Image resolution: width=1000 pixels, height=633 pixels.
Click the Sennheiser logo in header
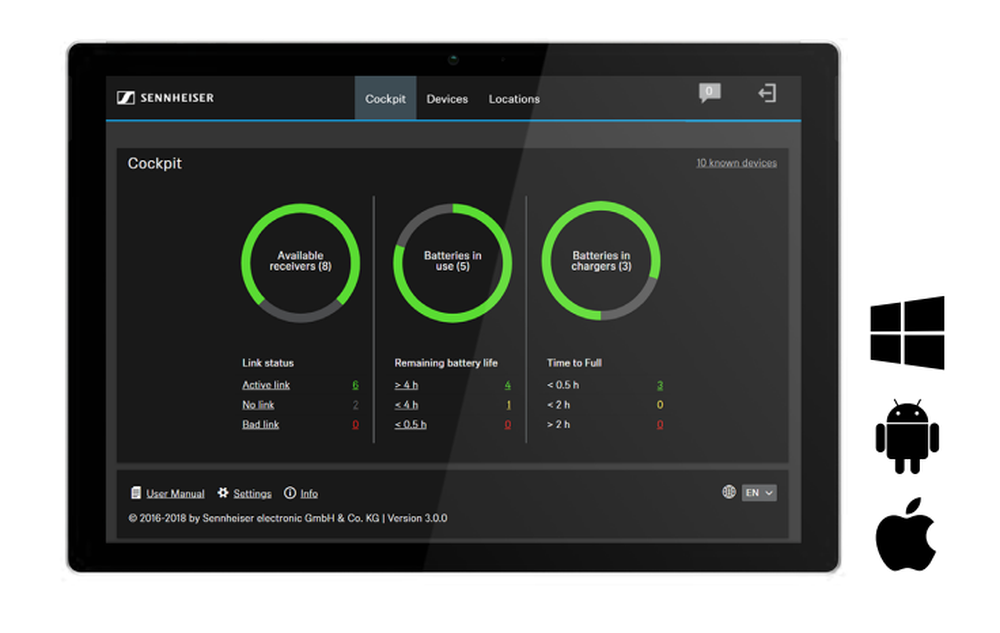(165, 98)
